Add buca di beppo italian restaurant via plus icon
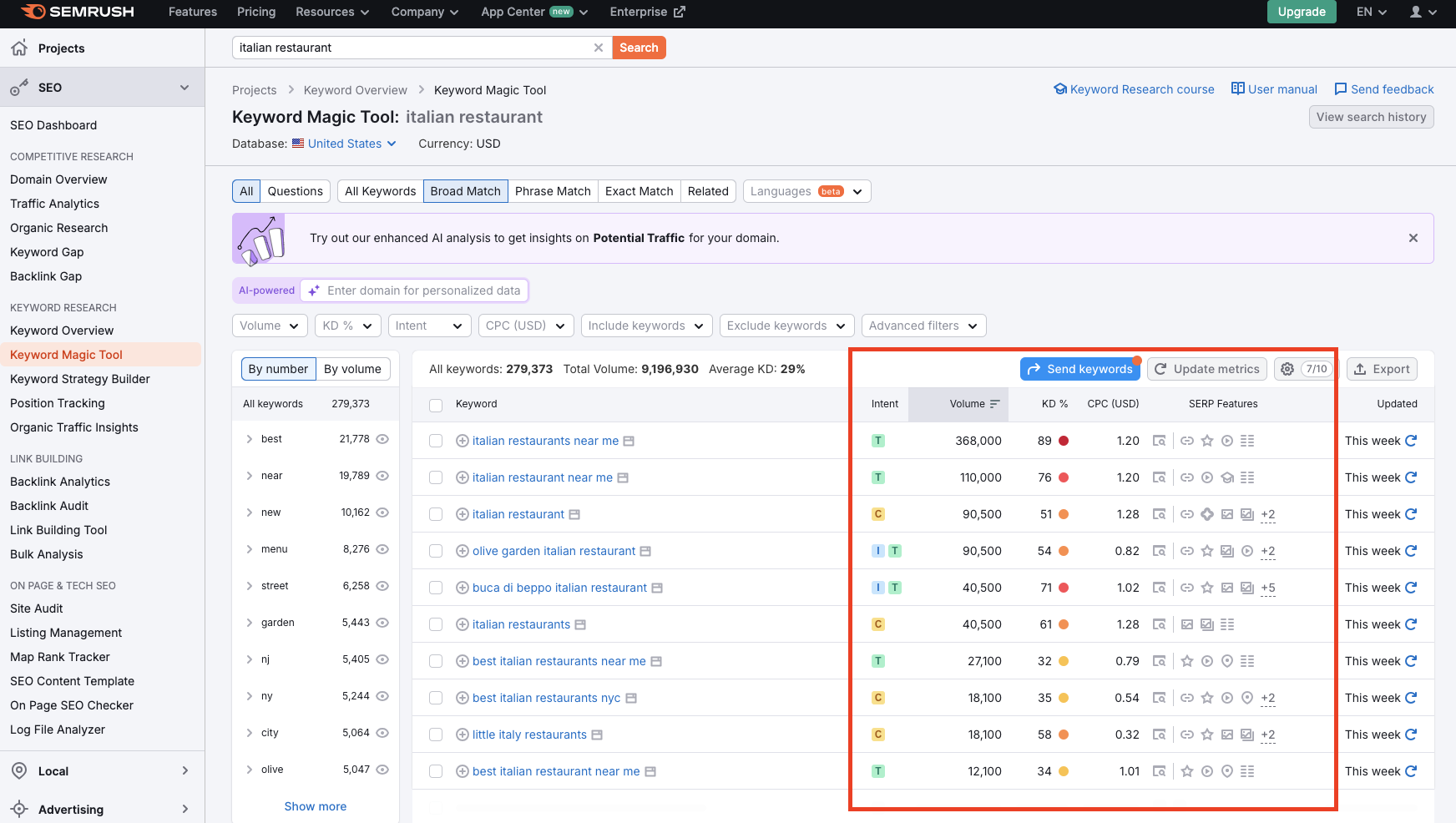Screen dimensions: 1456x823 pos(462,588)
